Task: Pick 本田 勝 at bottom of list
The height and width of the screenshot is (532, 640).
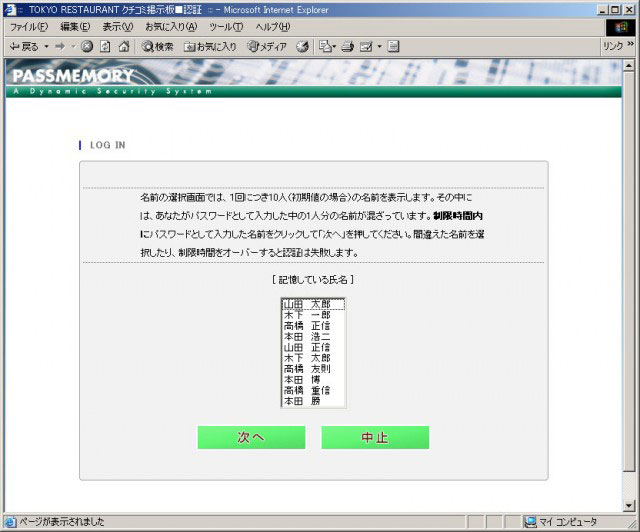Action: click(313, 401)
